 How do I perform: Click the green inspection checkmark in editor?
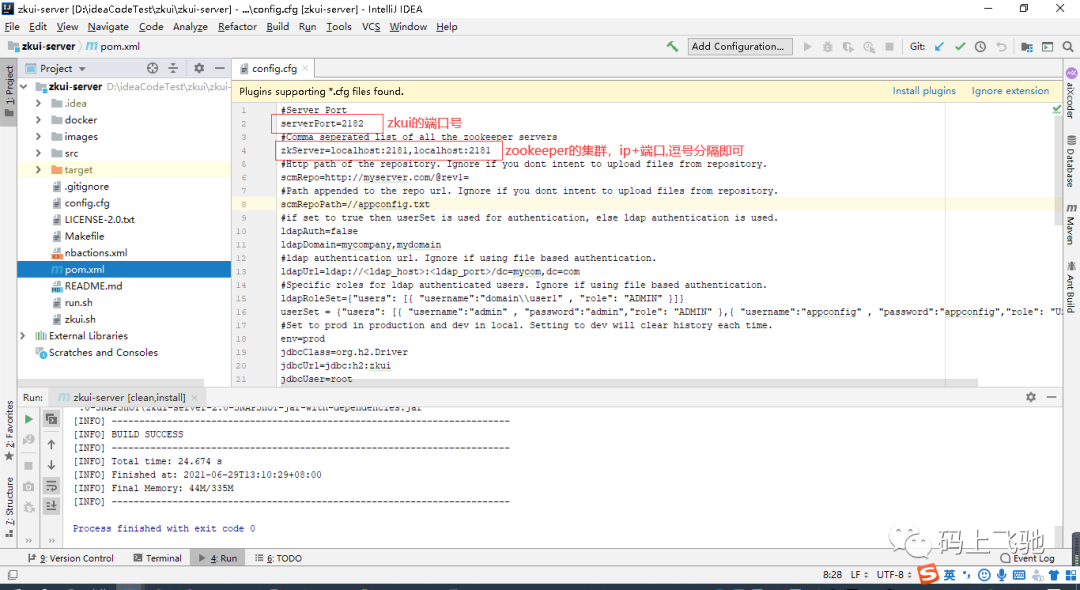1057,109
